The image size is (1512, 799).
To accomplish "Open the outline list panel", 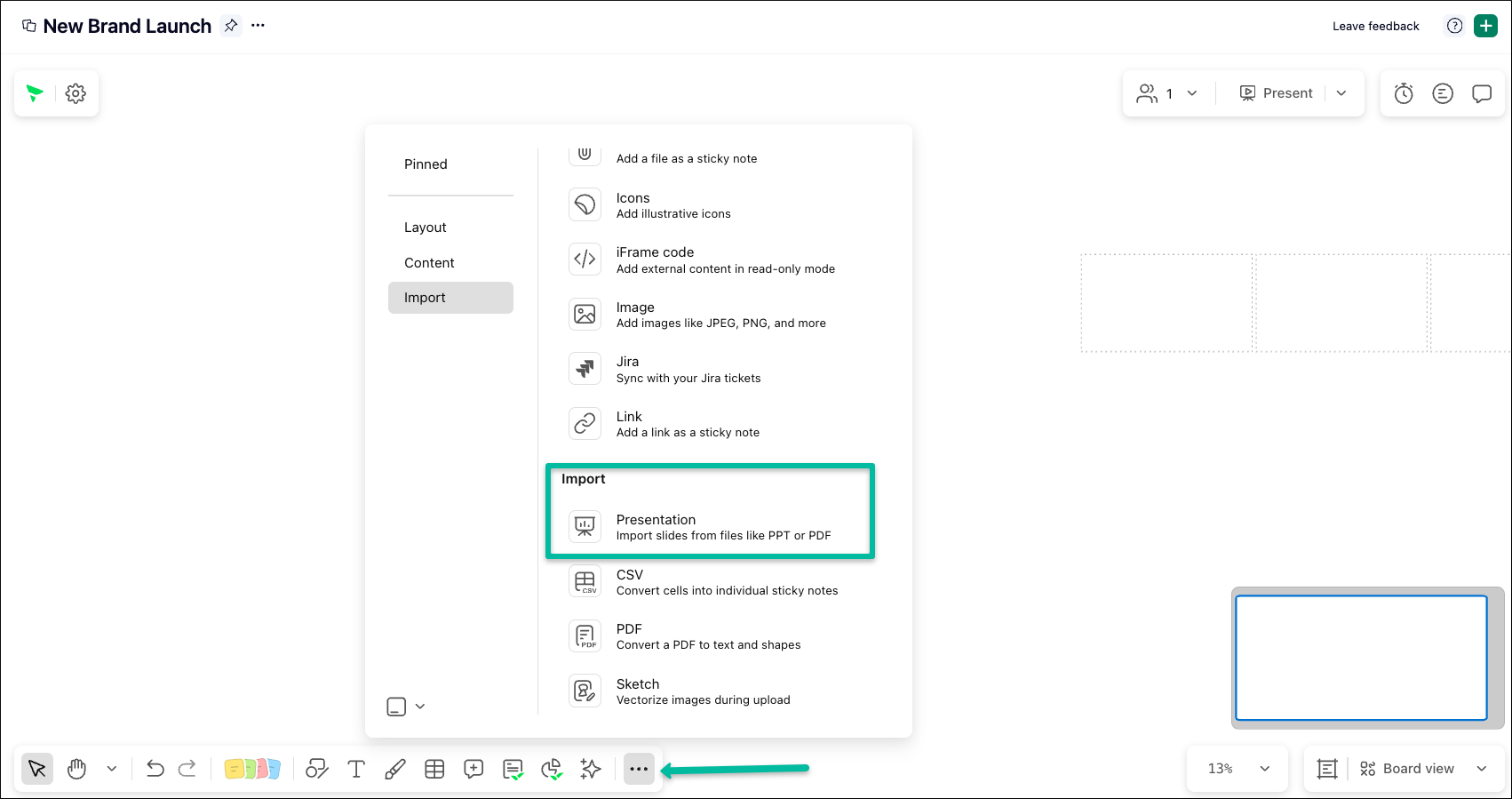I will click(1443, 93).
